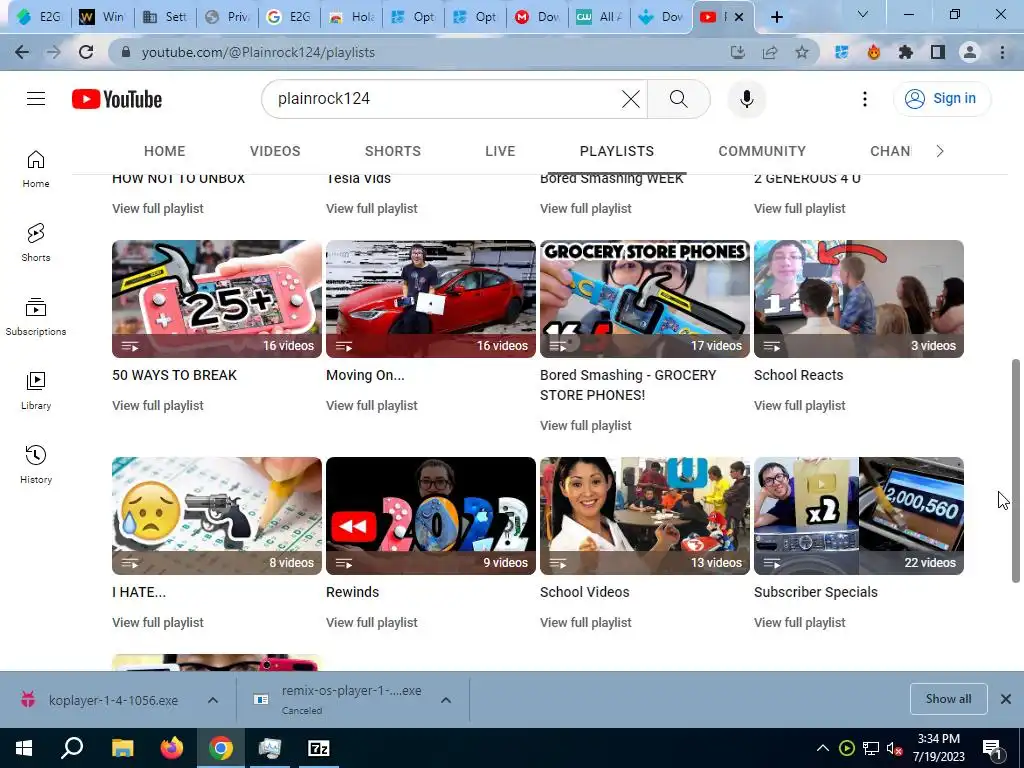The width and height of the screenshot is (1024, 768).
Task: Open the Subscriber Specials playlist thumbnail
Action: click(x=859, y=516)
